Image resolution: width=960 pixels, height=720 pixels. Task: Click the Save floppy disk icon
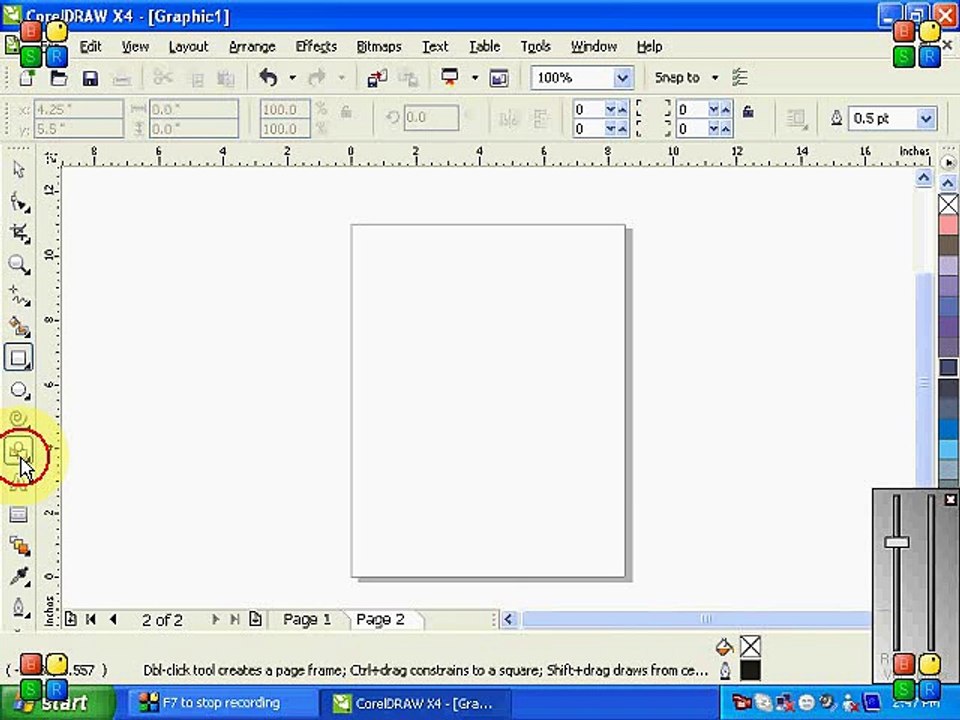90,78
